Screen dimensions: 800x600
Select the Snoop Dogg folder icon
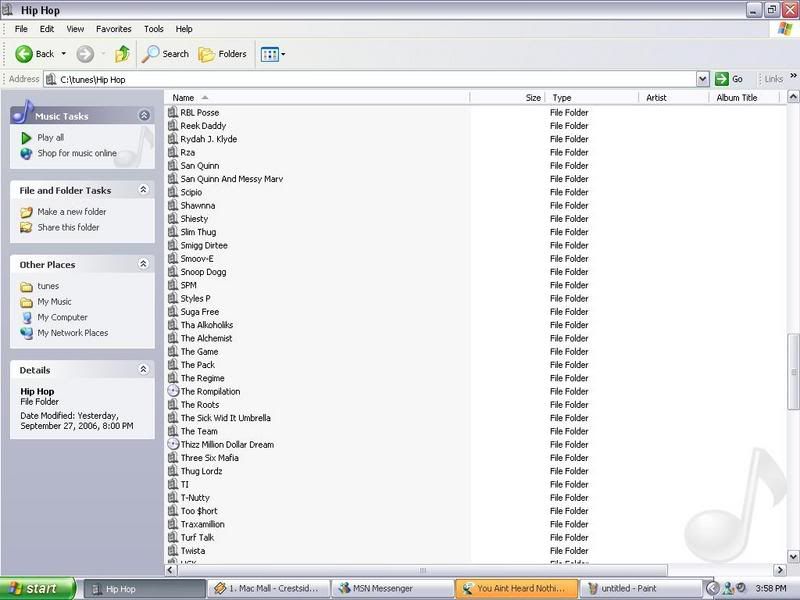[173, 271]
